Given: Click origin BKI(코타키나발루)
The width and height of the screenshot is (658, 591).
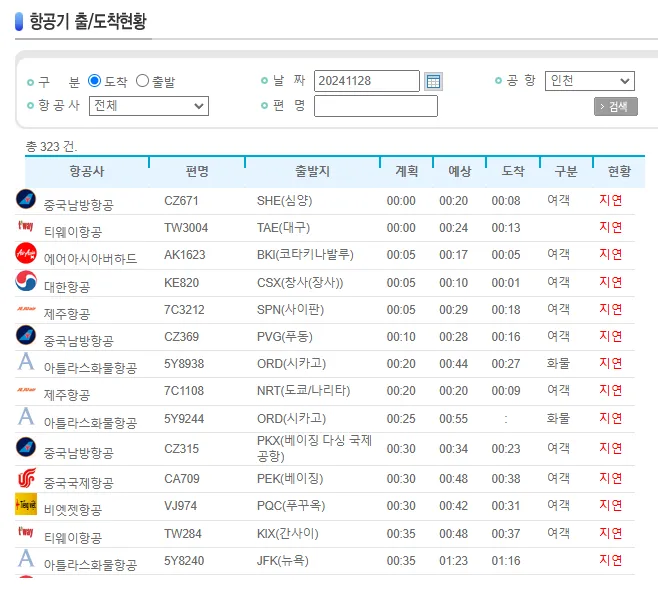Looking at the screenshot, I should coord(305,255).
